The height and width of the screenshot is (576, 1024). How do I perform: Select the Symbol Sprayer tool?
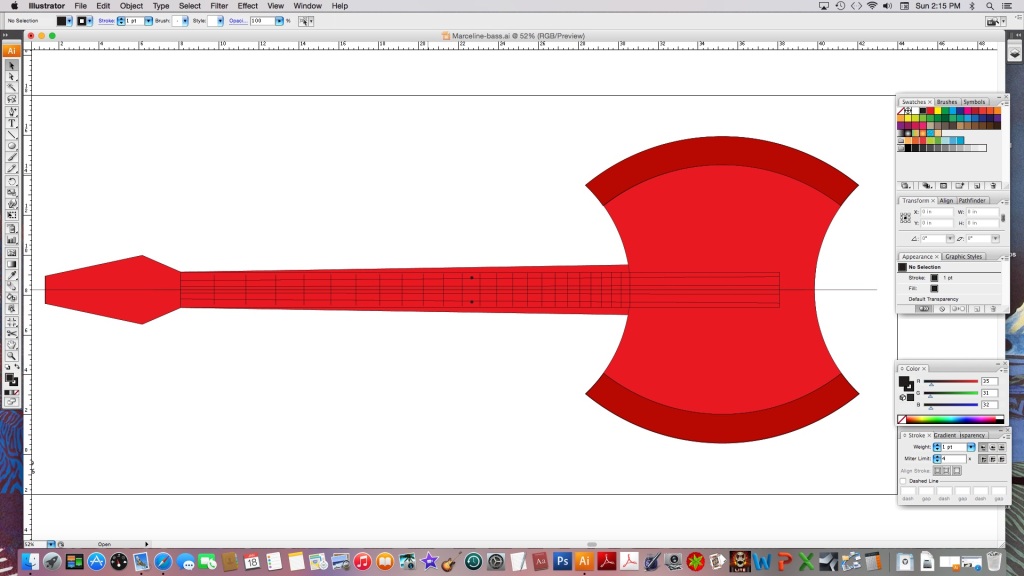[12, 229]
